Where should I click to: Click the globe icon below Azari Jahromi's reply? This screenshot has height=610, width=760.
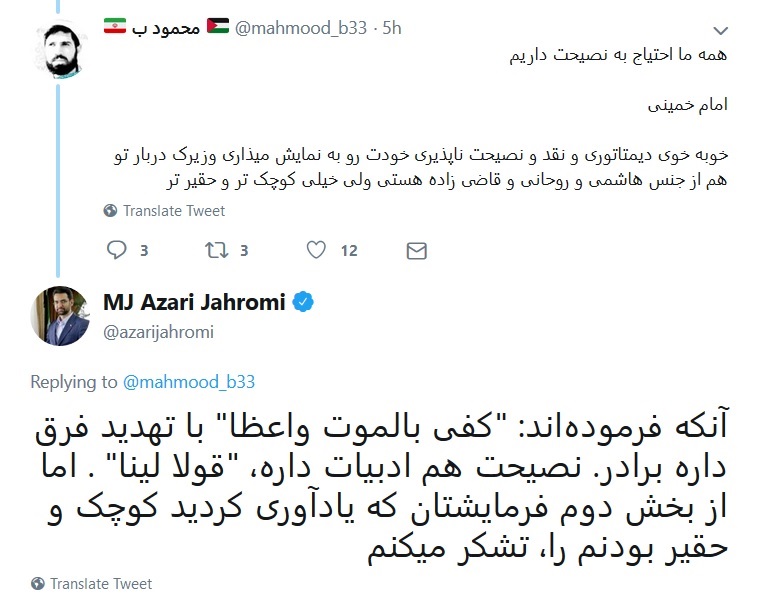(38, 584)
